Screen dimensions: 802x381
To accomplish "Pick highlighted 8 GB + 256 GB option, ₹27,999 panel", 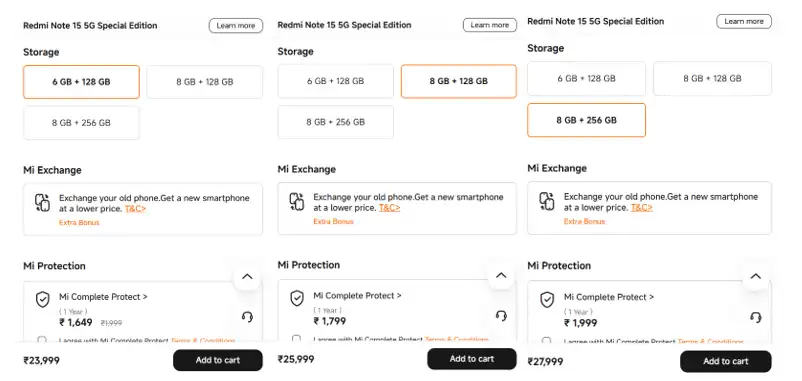I will pyautogui.click(x=587, y=120).
